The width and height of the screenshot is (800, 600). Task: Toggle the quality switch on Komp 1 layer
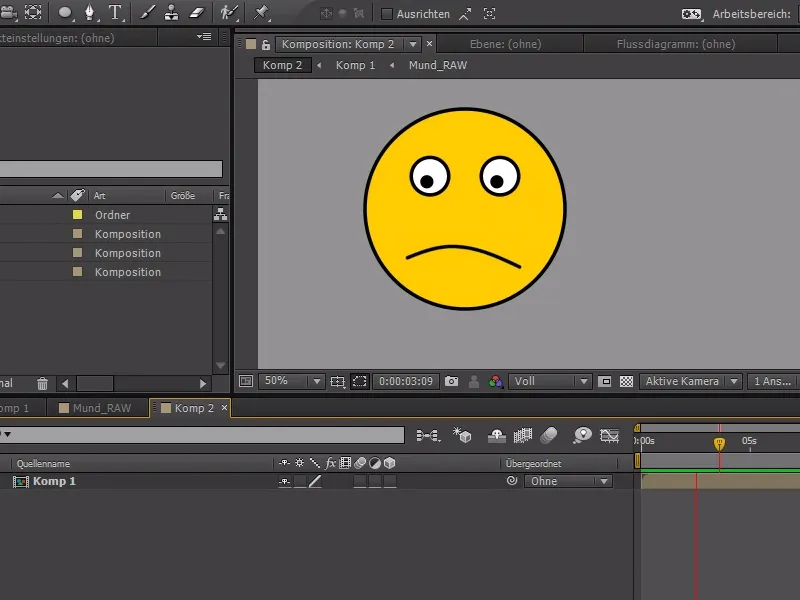pyautogui.click(x=315, y=481)
